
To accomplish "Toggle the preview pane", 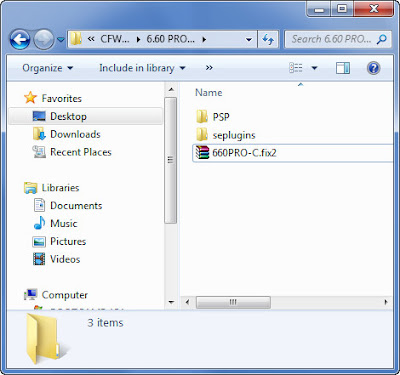I will click(x=343, y=68).
